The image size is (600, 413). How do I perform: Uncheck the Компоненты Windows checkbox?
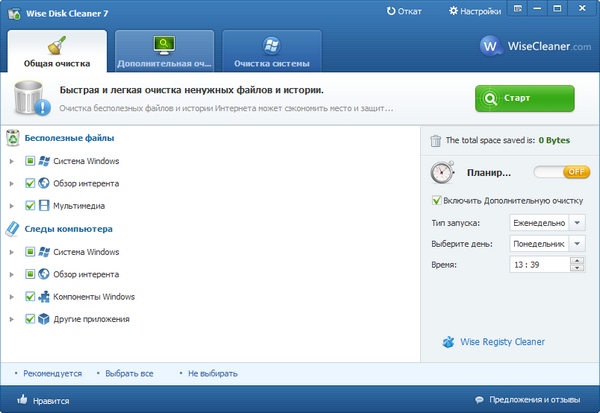(x=30, y=297)
